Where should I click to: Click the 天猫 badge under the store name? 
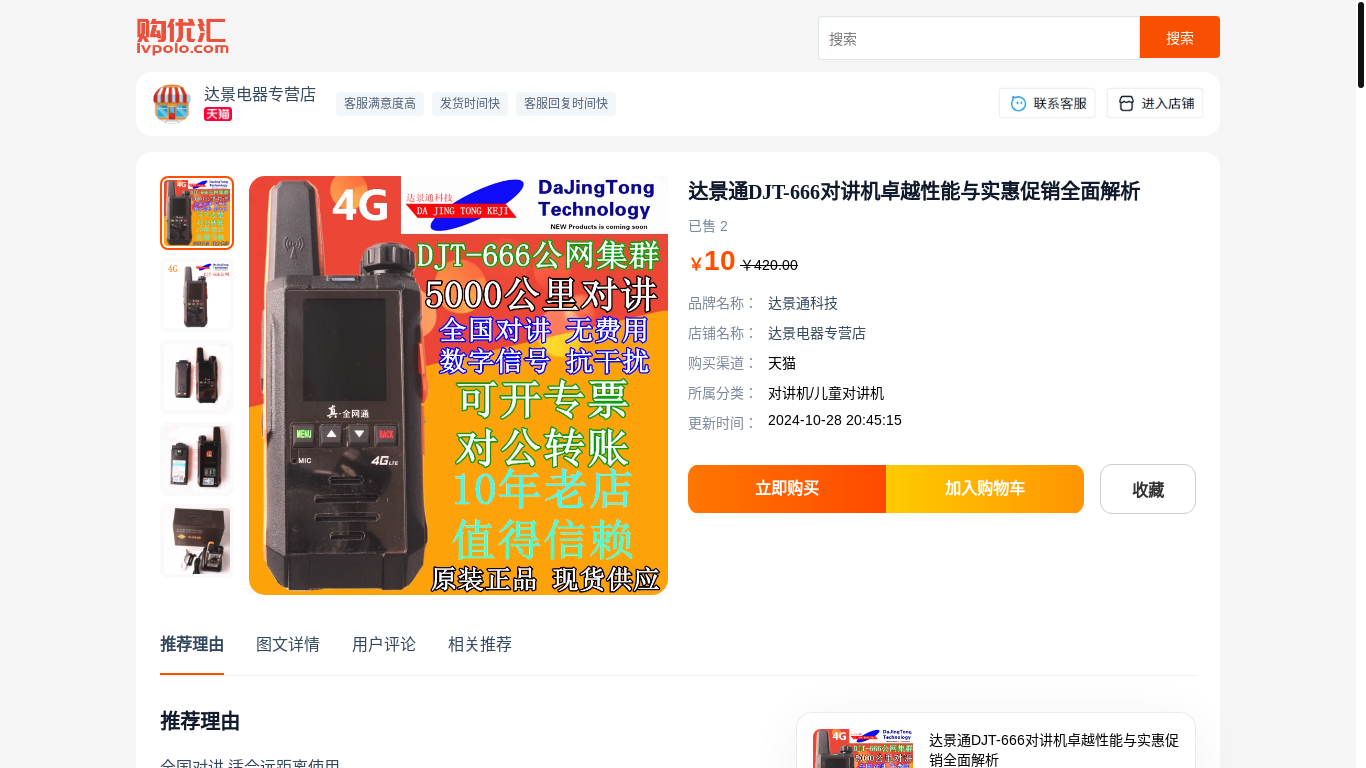[x=218, y=114]
